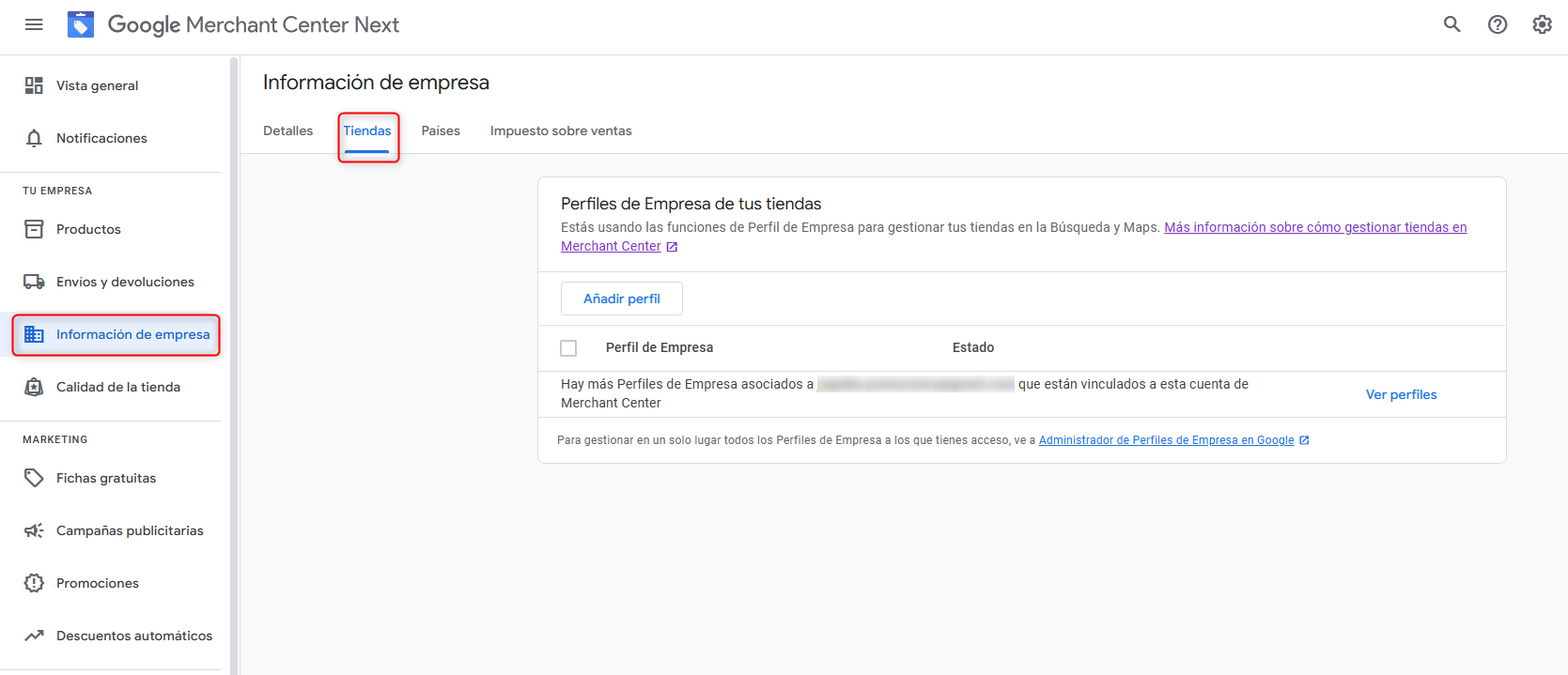Screen dimensions: 1568x675
Task: Open 'Más información sobre cómo gestionar tiendas' link
Action: point(1315,227)
